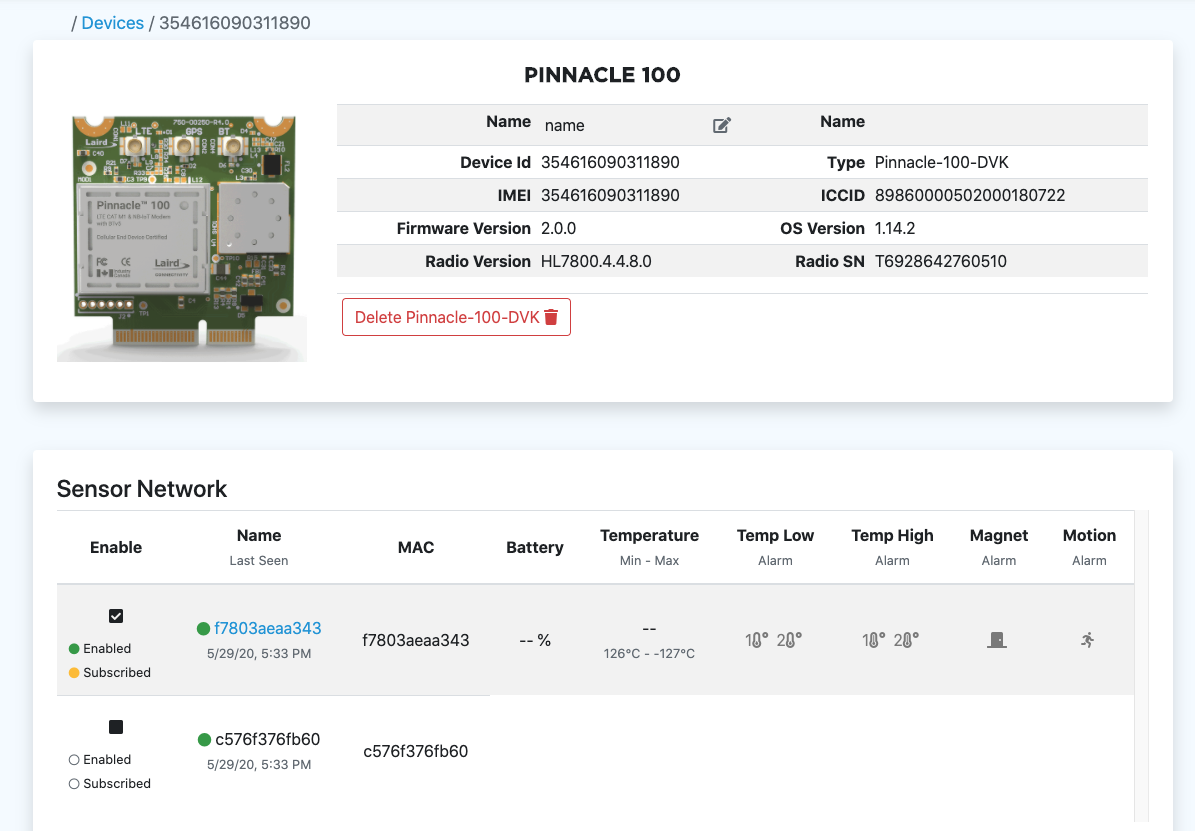This screenshot has height=831, width=1195.
Task: Click the Motion Alarm column header
Action: pos(1089,547)
